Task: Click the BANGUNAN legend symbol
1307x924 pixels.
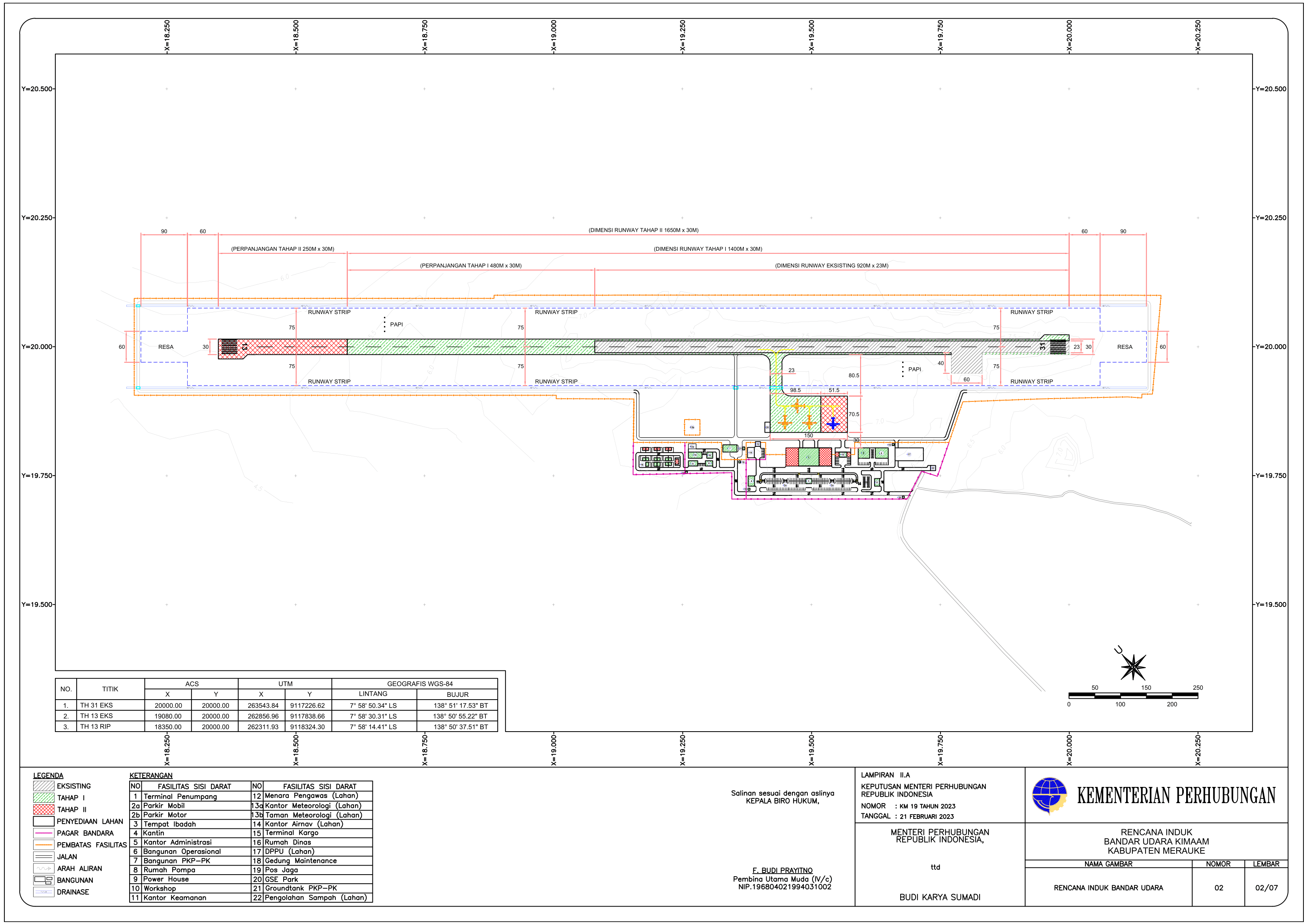Action: pyautogui.click(x=44, y=880)
